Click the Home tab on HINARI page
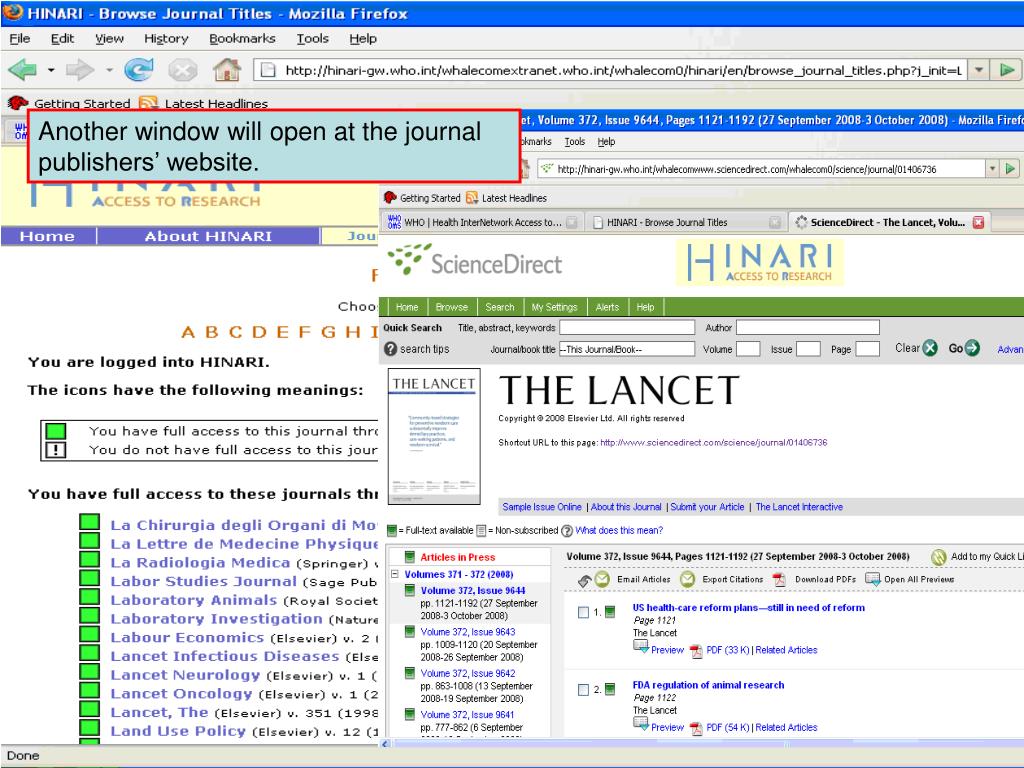Image resolution: width=1024 pixels, height=768 pixels. pos(47,236)
